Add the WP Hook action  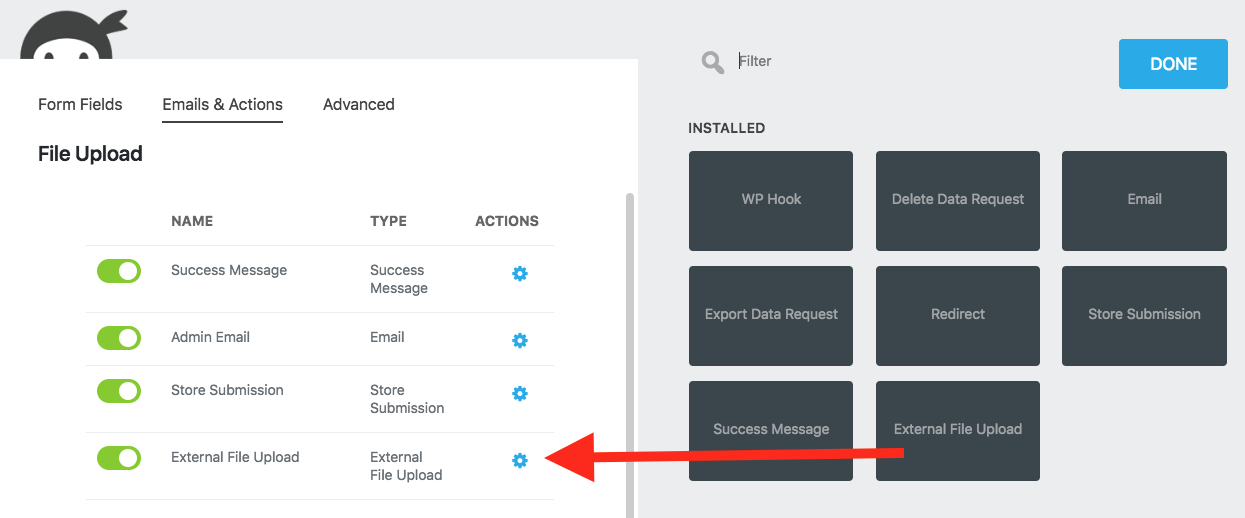(x=771, y=200)
